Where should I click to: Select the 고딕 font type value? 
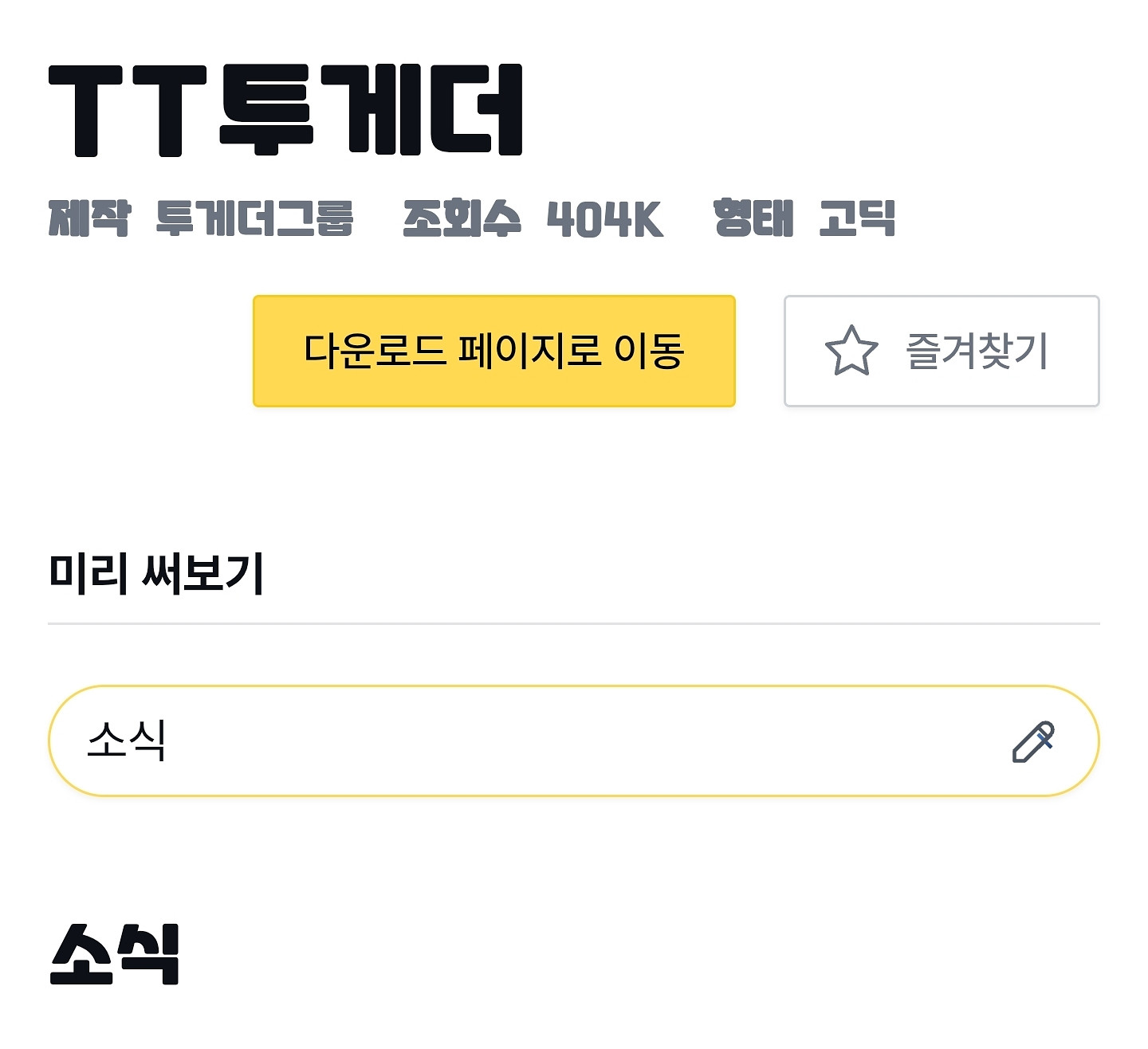(x=857, y=218)
